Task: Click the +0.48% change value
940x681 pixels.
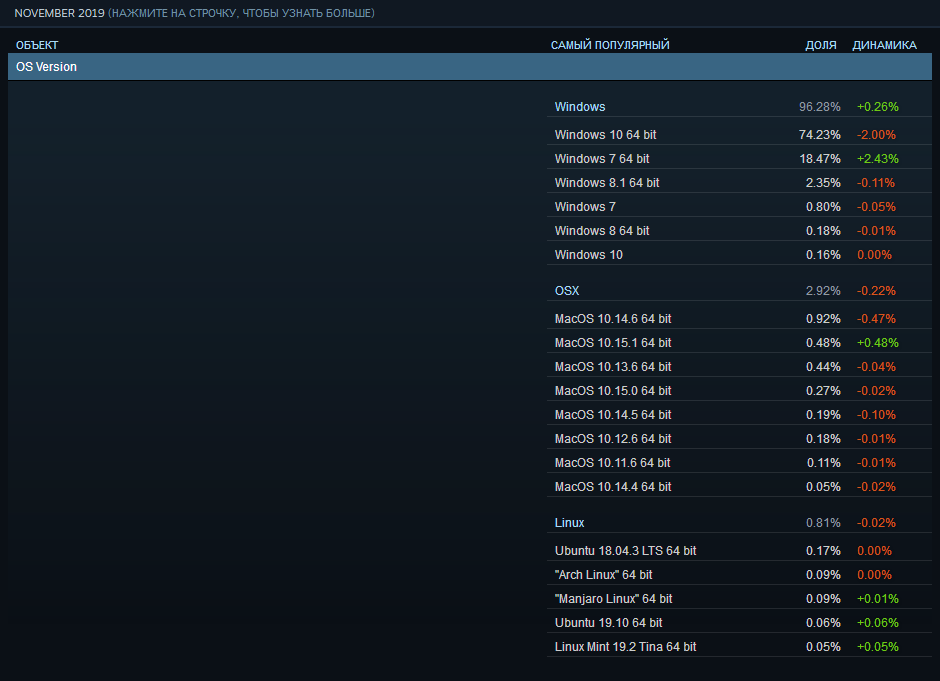Action: click(x=878, y=343)
